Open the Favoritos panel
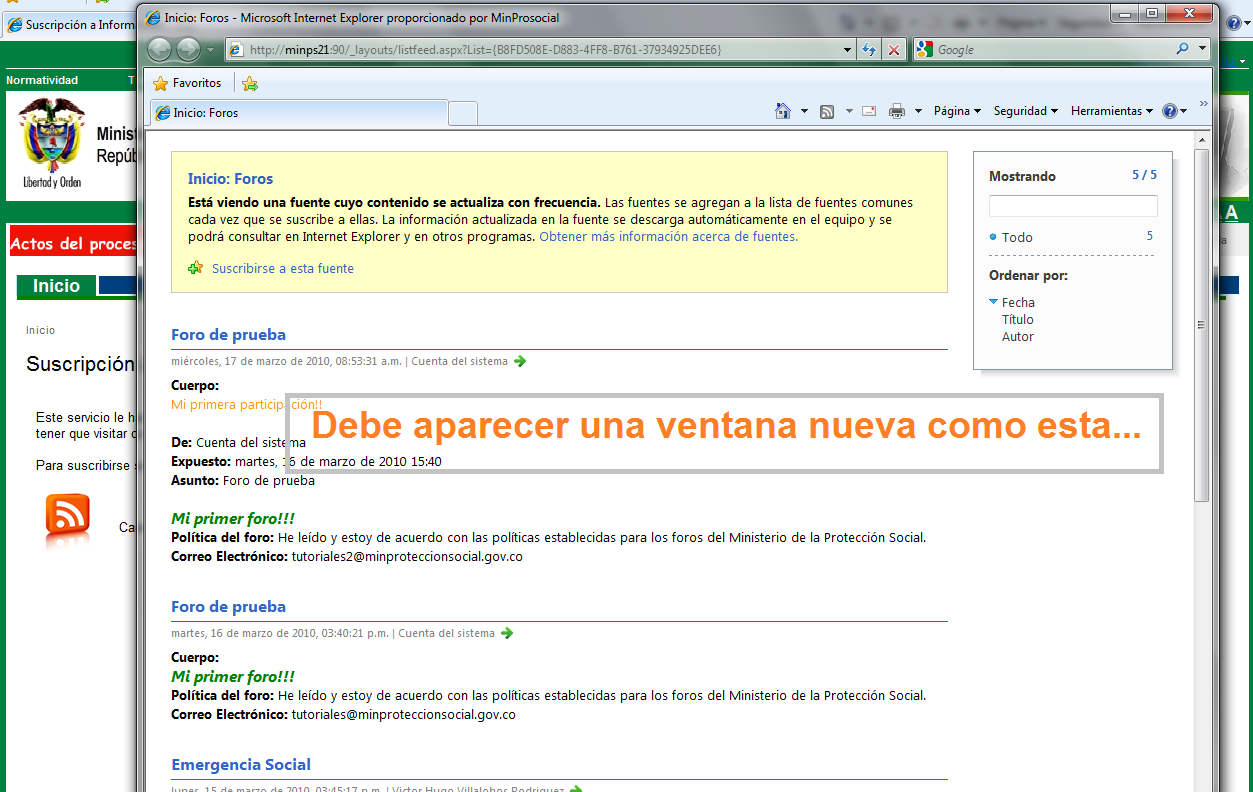Screen dimensions: 1253x792 coord(187,83)
